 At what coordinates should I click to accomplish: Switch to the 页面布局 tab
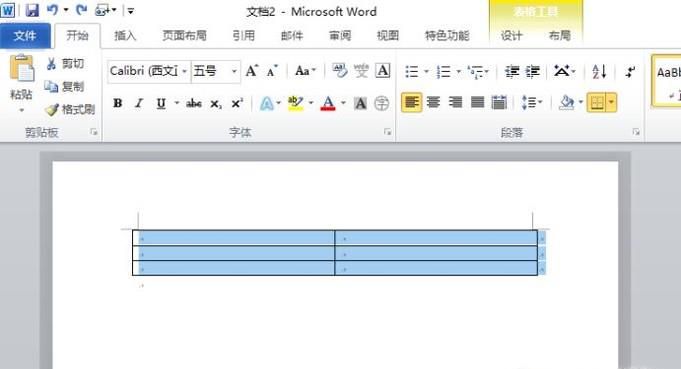[184, 36]
